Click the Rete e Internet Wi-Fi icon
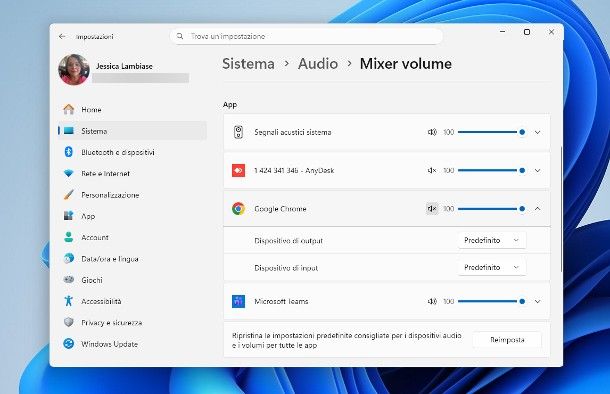 click(68, 173)
